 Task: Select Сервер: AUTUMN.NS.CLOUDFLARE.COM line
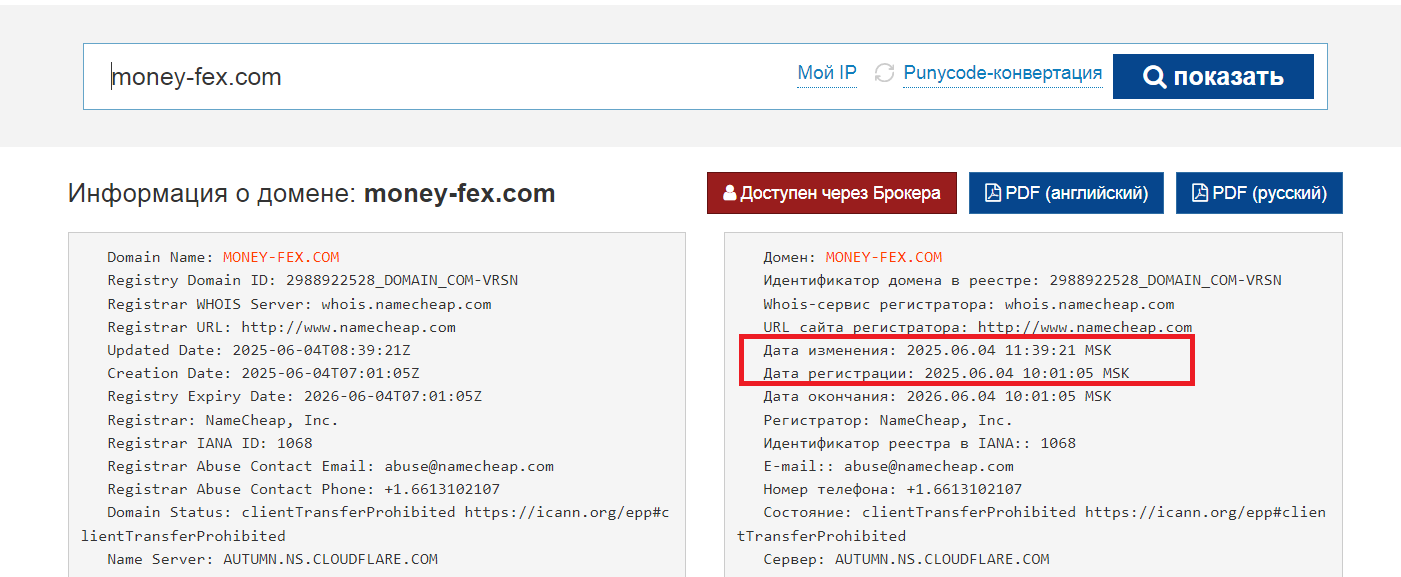tap(906, 559)
